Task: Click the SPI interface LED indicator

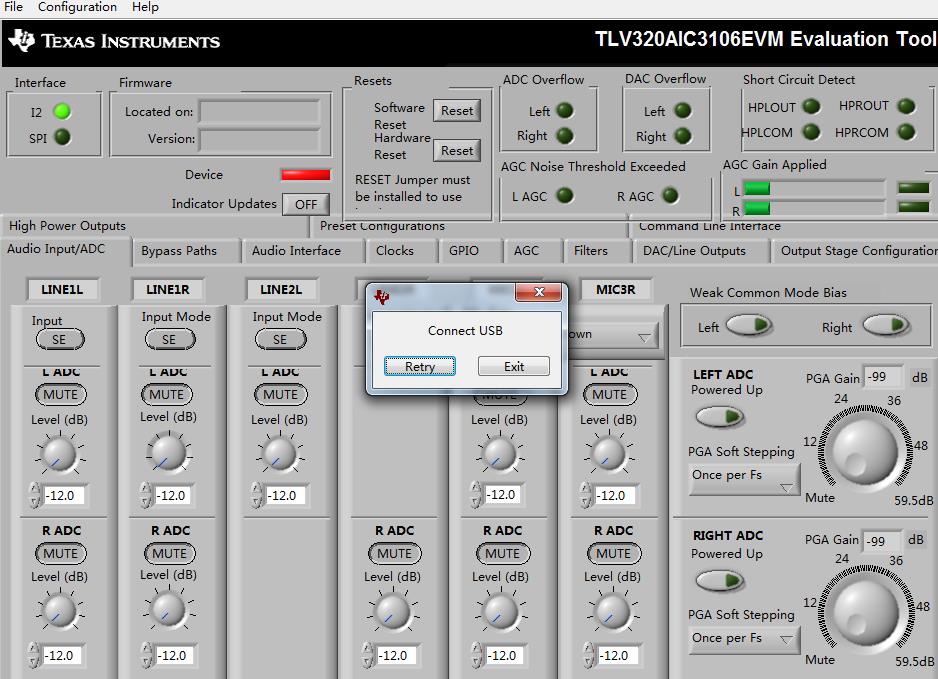Action: 62,138
